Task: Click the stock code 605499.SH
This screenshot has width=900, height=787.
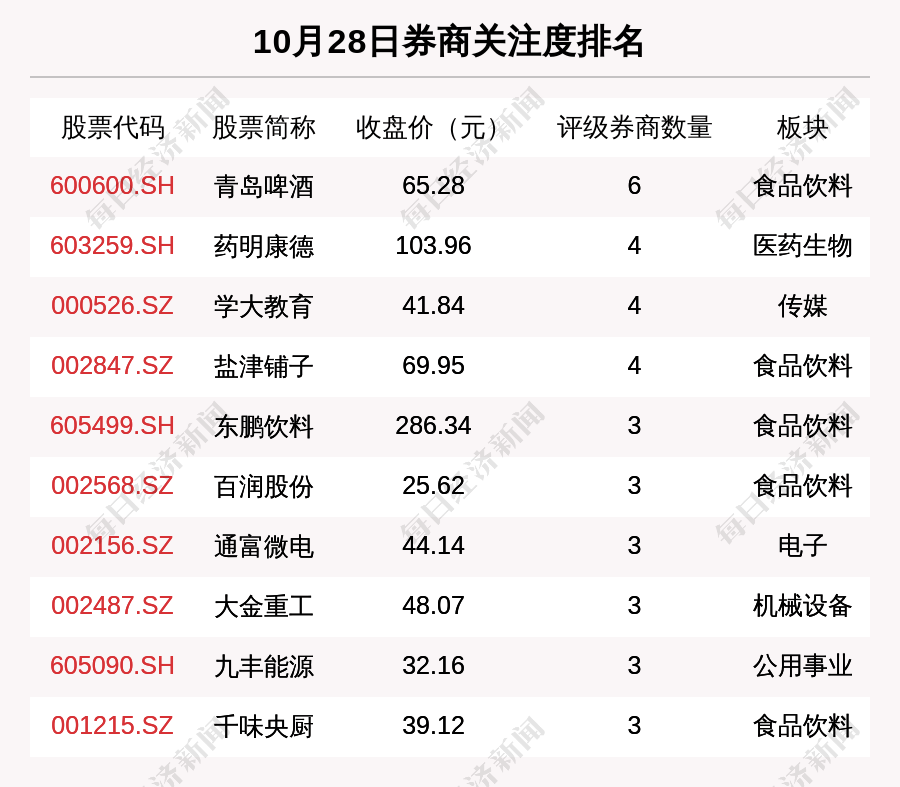Action: (110, 426)
